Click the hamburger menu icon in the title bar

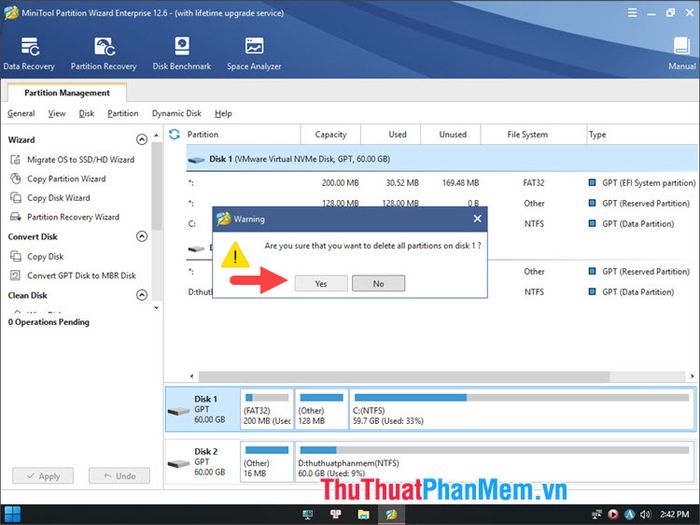coord(632,13)
